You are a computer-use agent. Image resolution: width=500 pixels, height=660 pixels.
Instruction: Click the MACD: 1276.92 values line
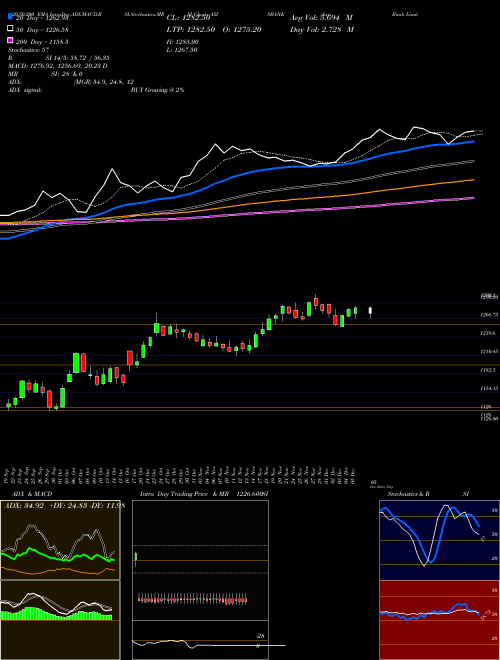[58, 66]
